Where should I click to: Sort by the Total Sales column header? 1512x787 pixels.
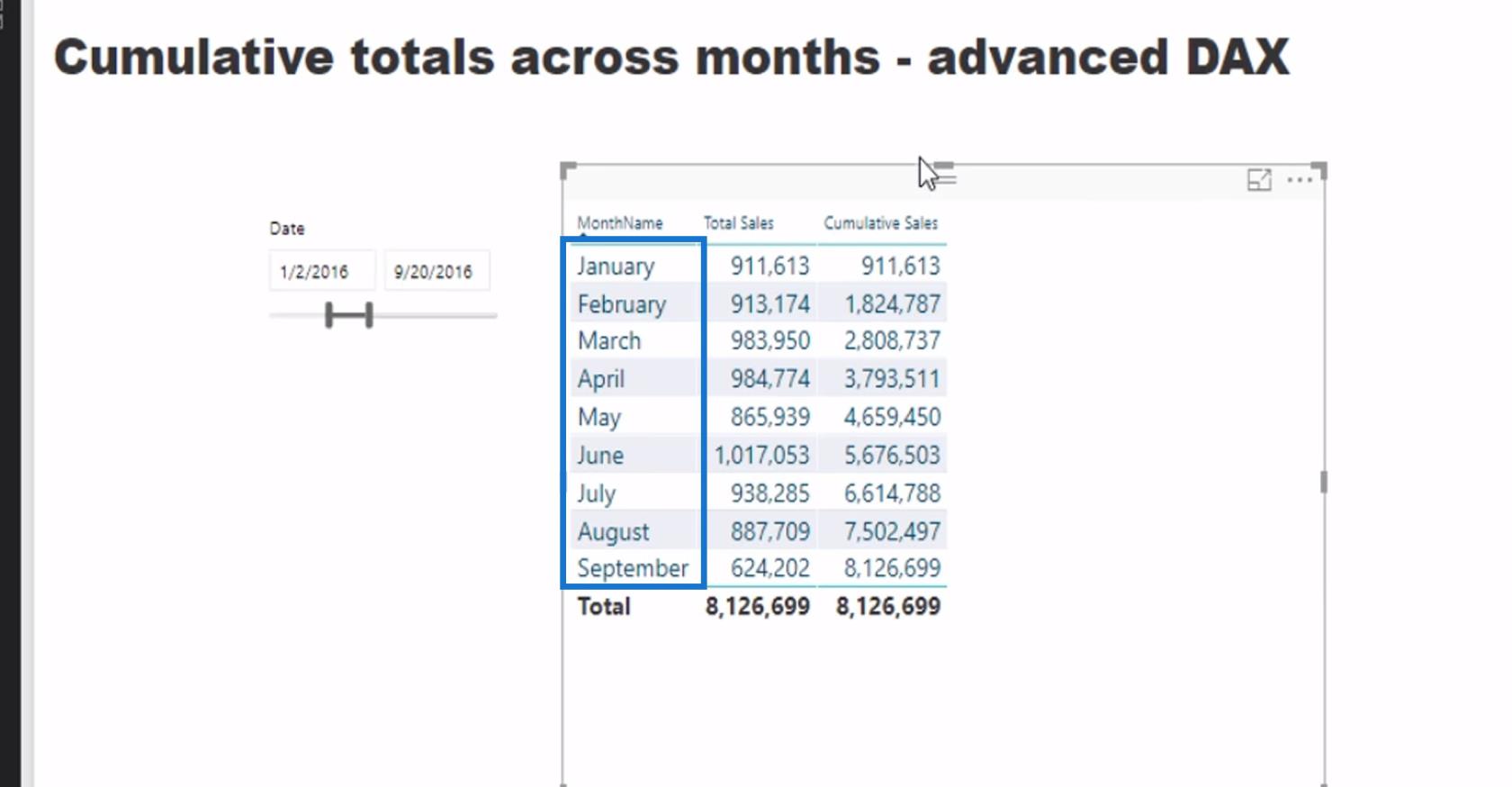tap(738, 223)
